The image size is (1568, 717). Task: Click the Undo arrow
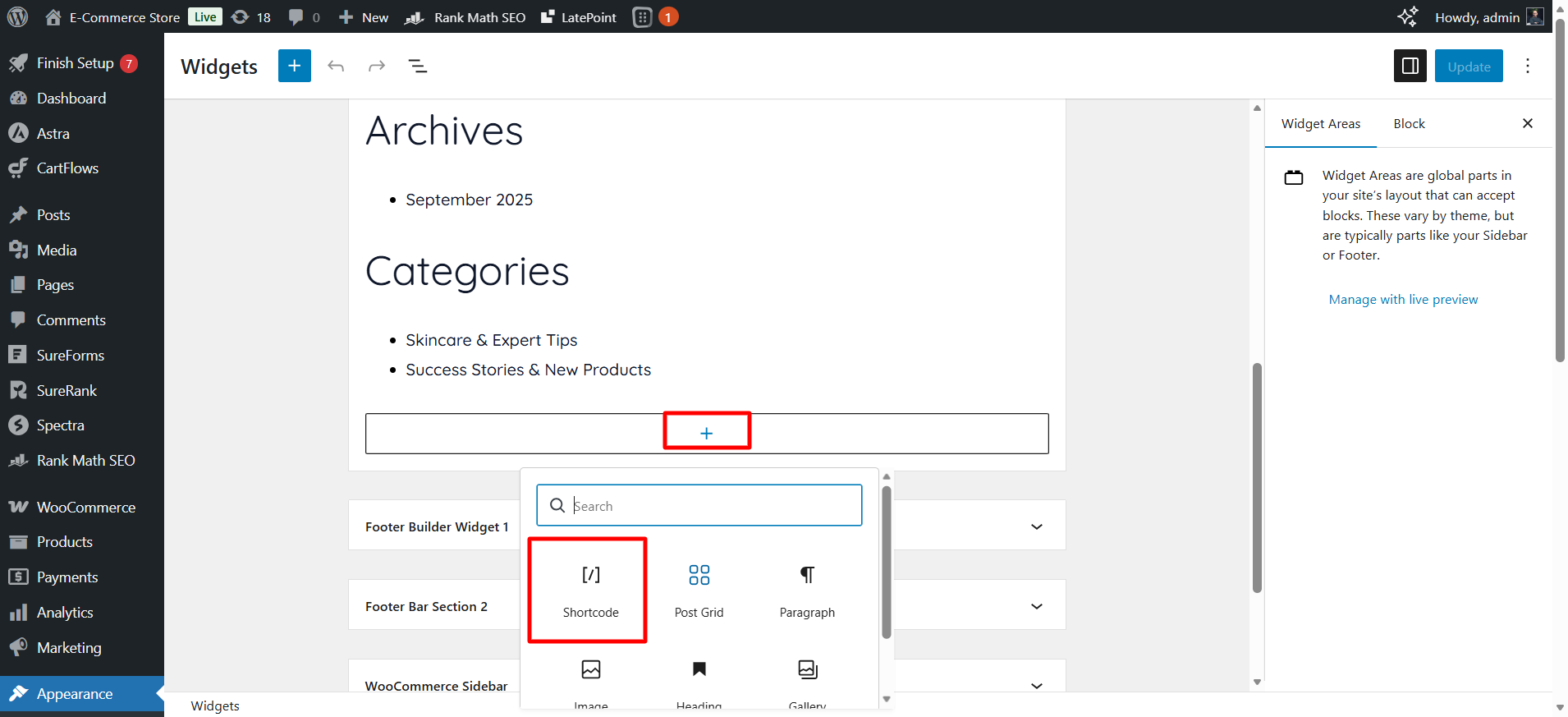click(336, 66)
